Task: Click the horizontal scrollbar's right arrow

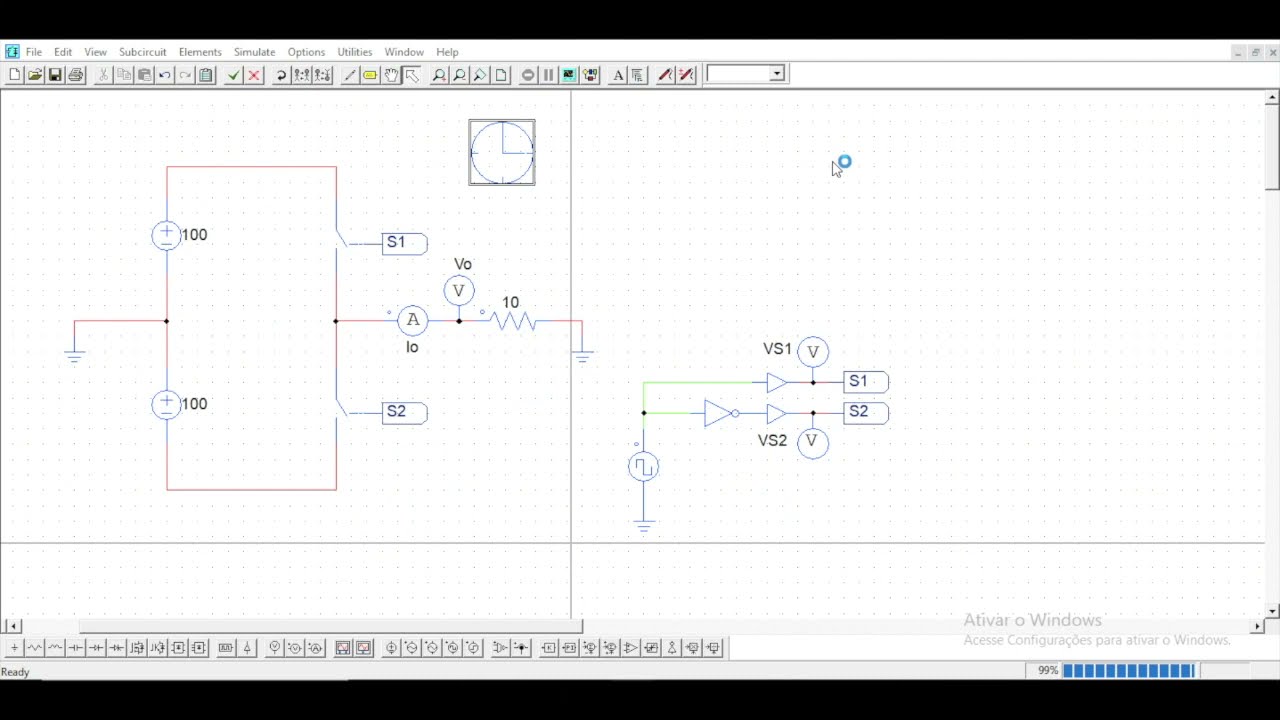Action: click(1258, 626)
